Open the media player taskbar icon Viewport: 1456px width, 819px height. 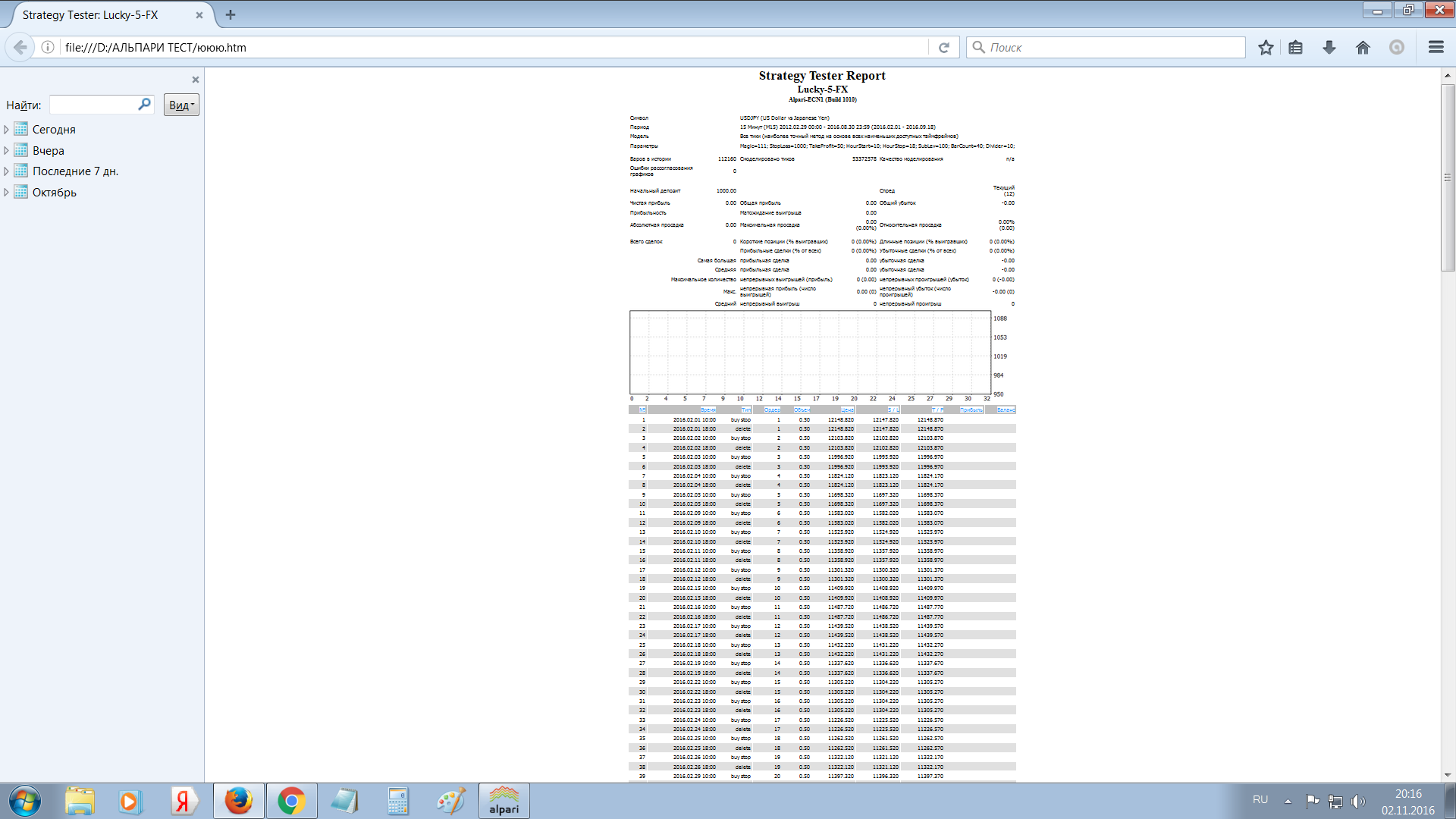pos(130,801)
